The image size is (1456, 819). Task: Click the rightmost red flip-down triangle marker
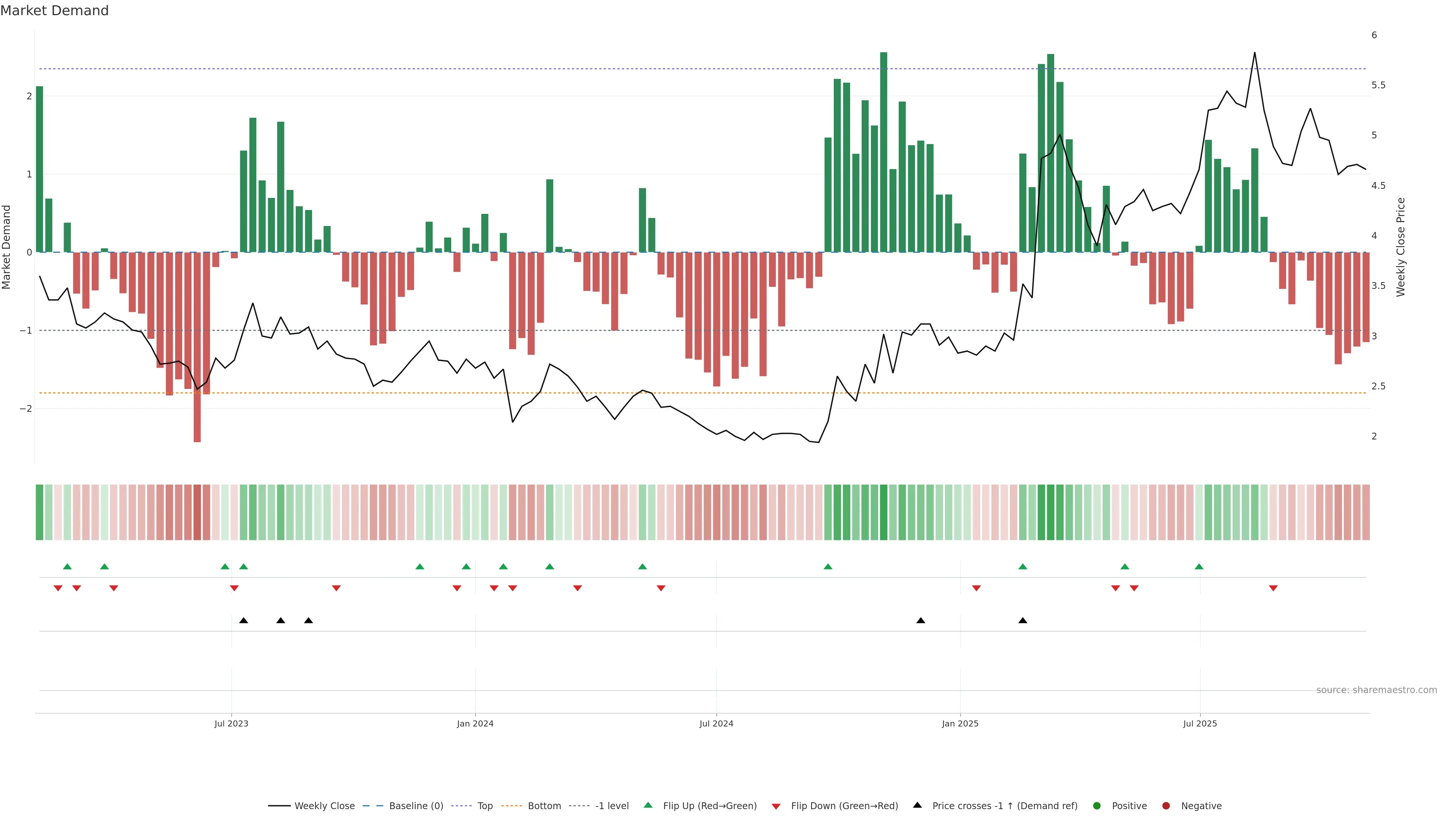click(x=1274, y=588)
